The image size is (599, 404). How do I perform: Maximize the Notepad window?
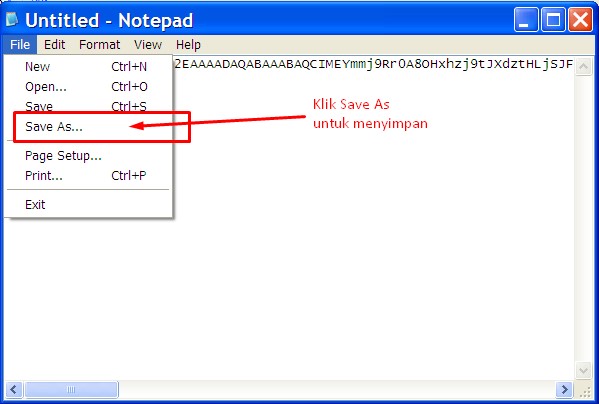(x=553, y=19)
